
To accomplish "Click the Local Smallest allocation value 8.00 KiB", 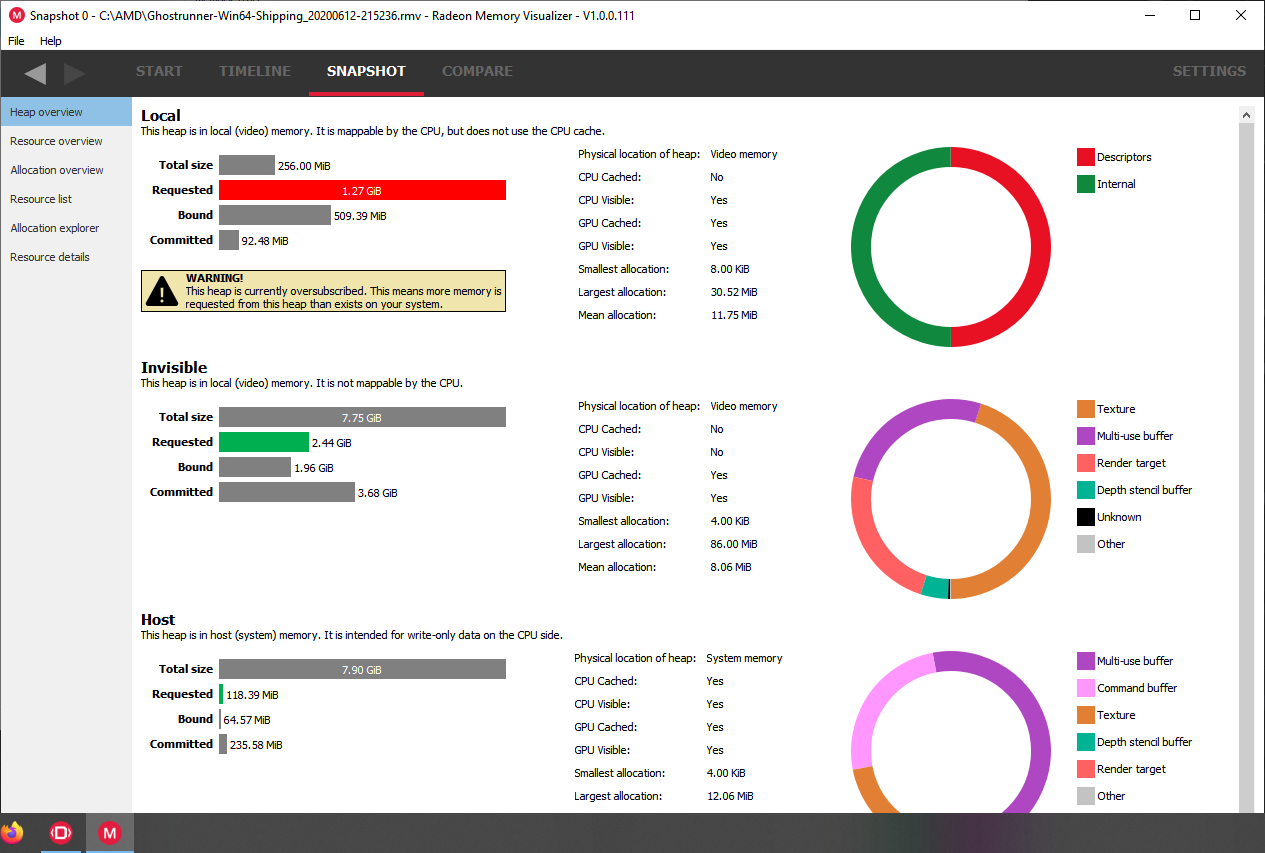I will click(730, 269).
